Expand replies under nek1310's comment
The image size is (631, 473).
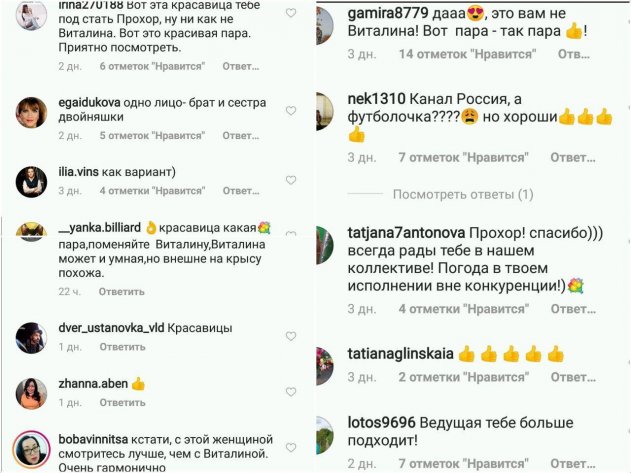pos(463,194)
